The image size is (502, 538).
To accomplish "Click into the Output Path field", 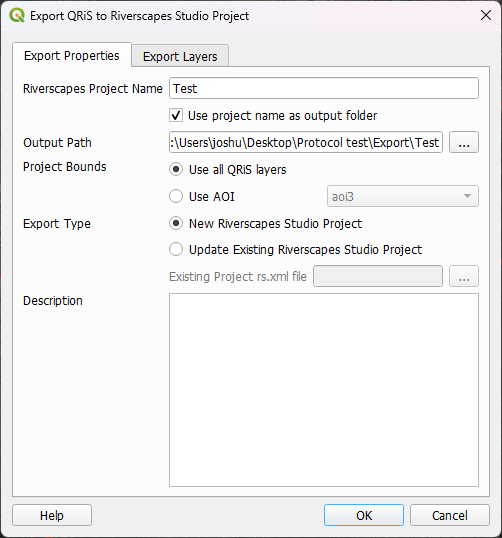I will (x=306, y=142).
